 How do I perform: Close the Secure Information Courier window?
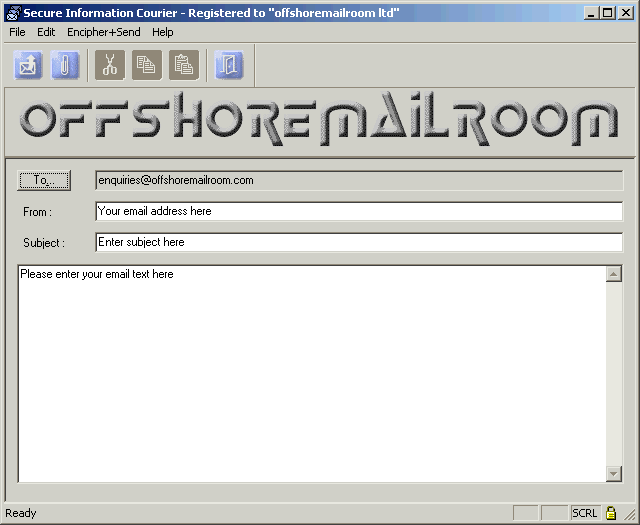click(626, 13)
